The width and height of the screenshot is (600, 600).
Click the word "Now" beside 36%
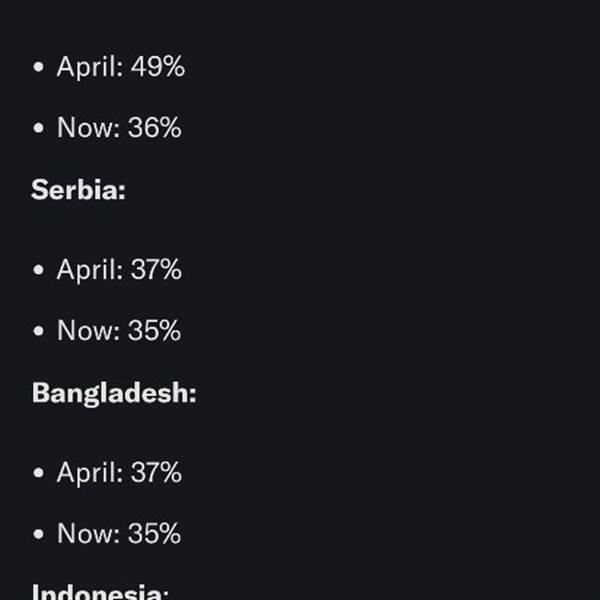[x=88, y=127]
